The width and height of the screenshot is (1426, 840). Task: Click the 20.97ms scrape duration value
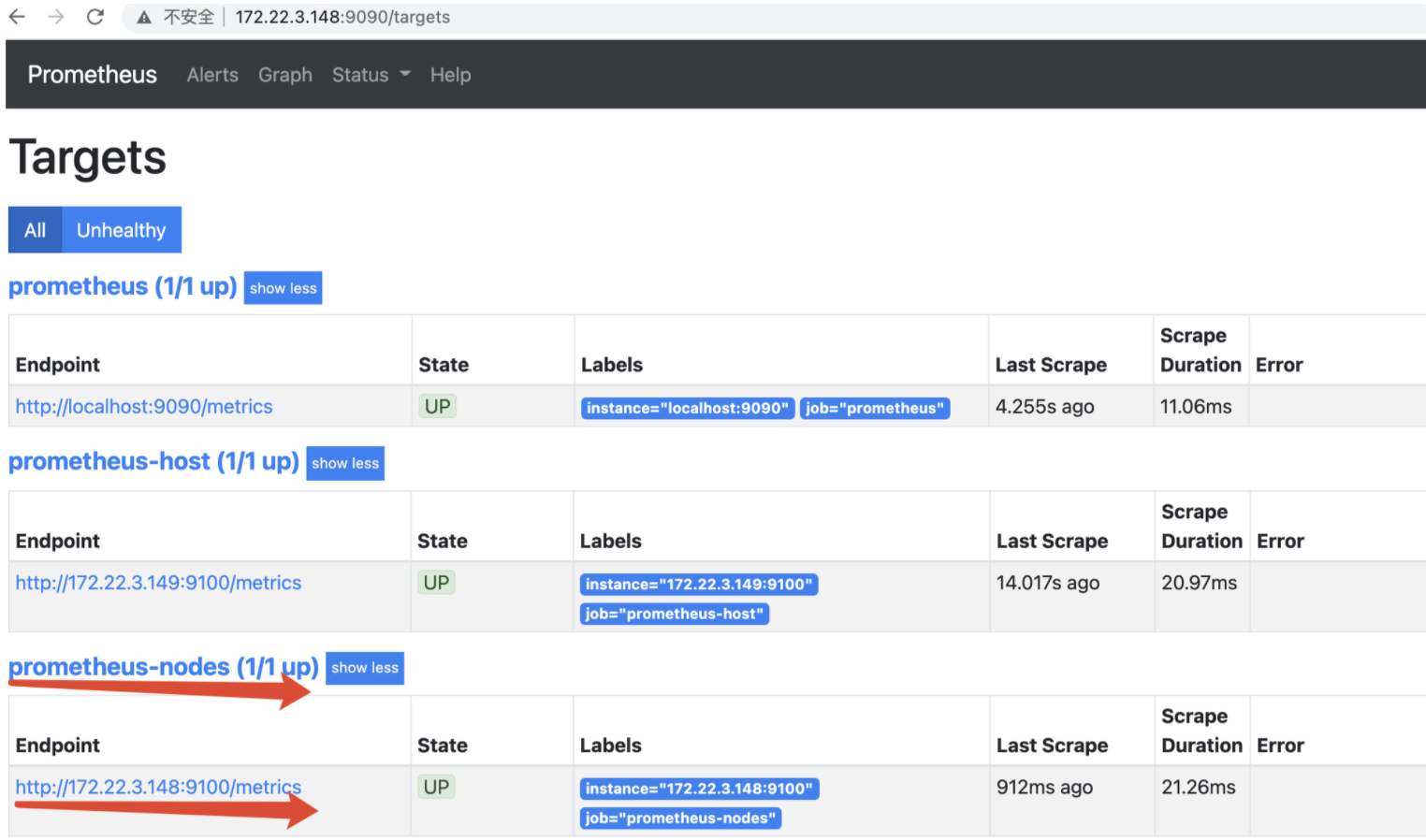click(x=1199, y=583)
